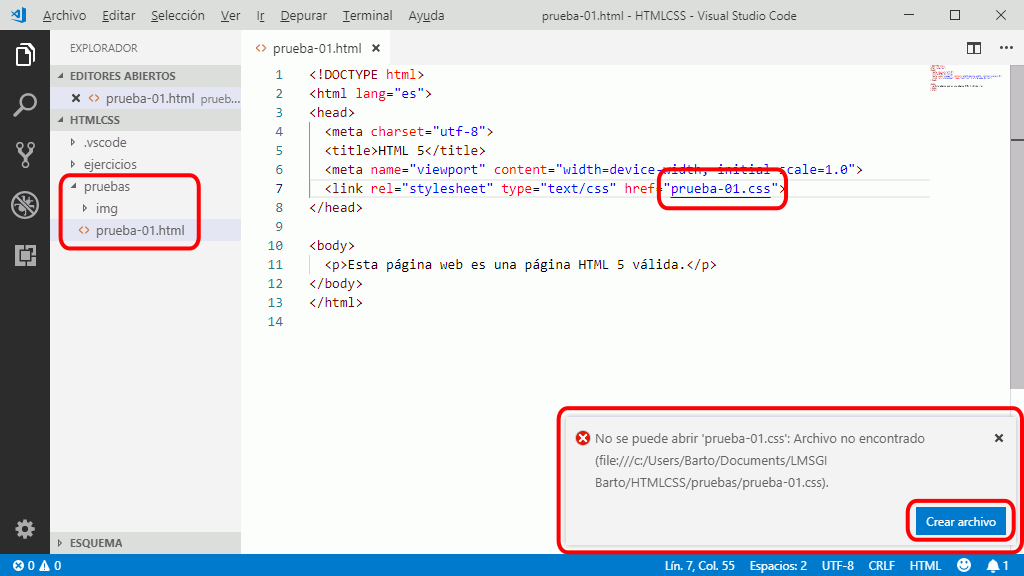The width and height of the screenshot is (1024, 576).
Task: Show errors and warnings count in status bar
Action: click(37, 566)
